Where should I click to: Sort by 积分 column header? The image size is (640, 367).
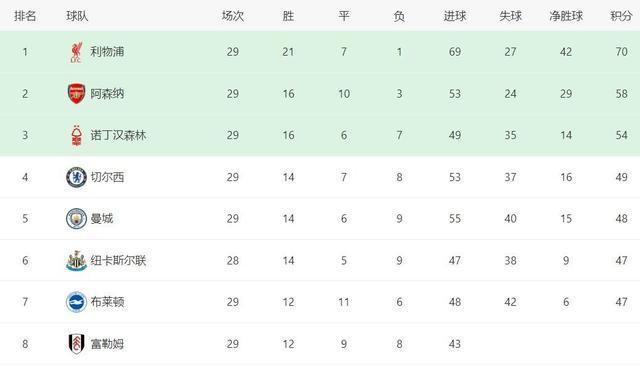coord(621,16)
